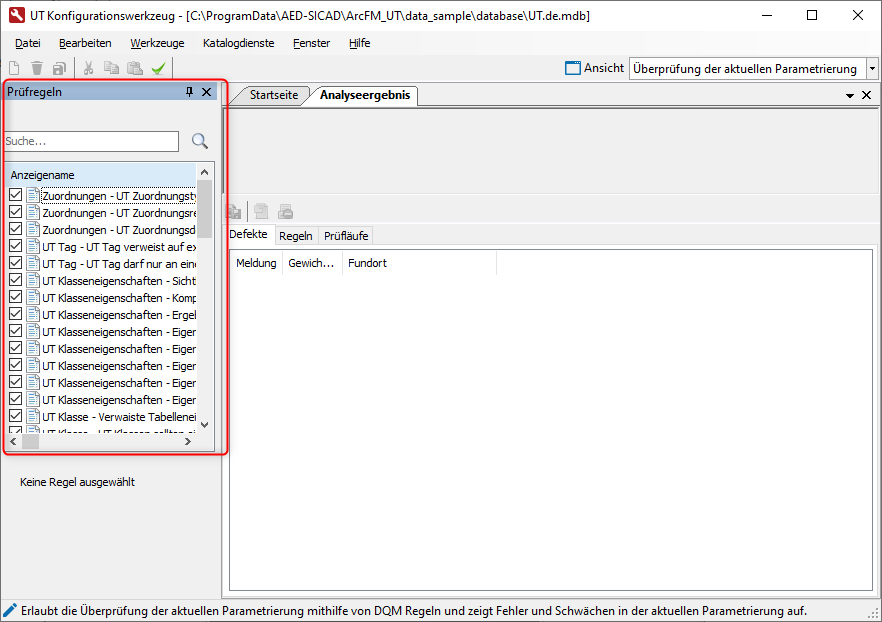Click the app wrench icon in title bar
The width and height of the screenshot is (882, 622).
(x=16, y=15)
